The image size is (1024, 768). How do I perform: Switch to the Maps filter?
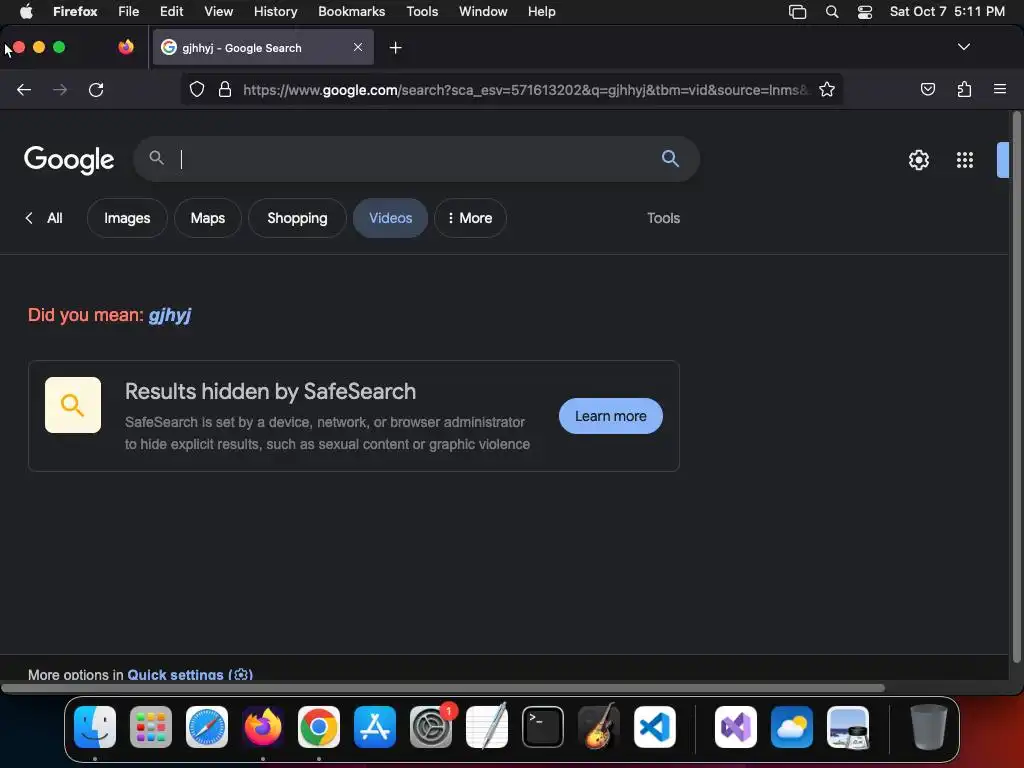pyautogui.click(x=208, y=218)
